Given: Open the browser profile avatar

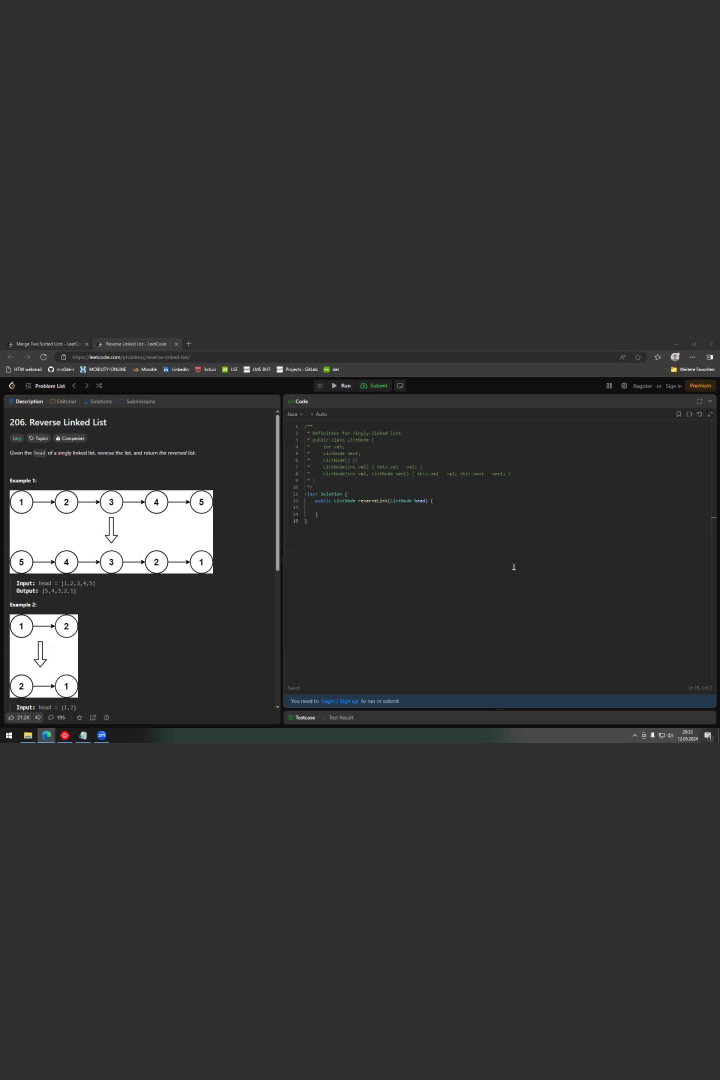Looking at the screenshot, I should [675, 357].
